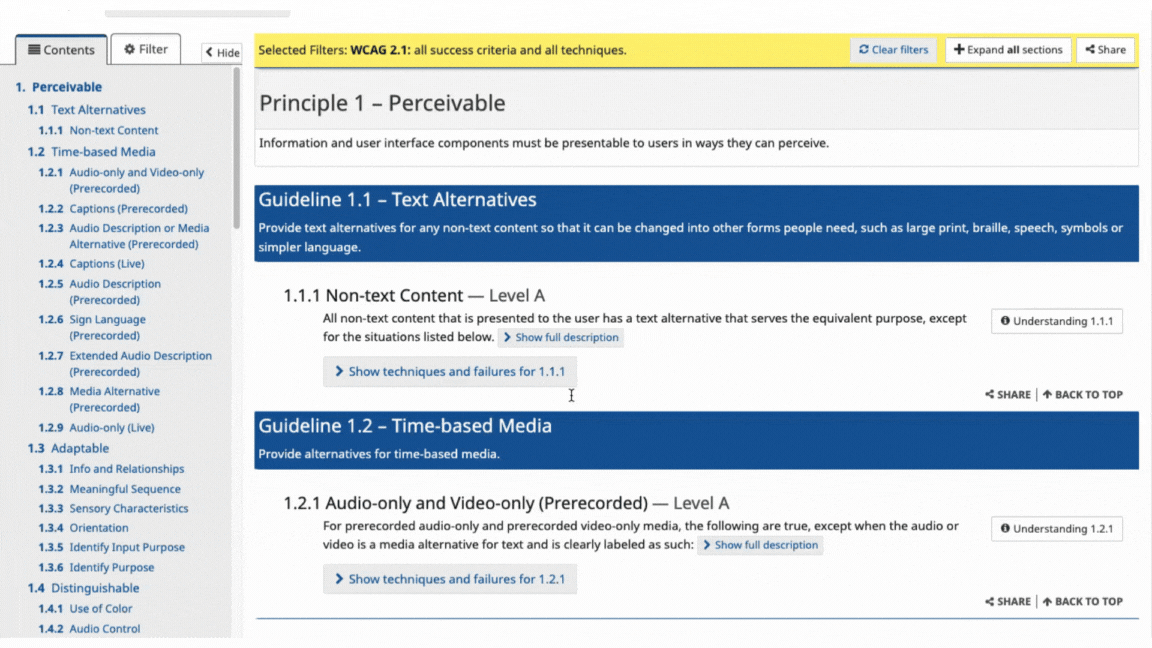
Task: Click Clear filters button
Action: coord(893,50)
